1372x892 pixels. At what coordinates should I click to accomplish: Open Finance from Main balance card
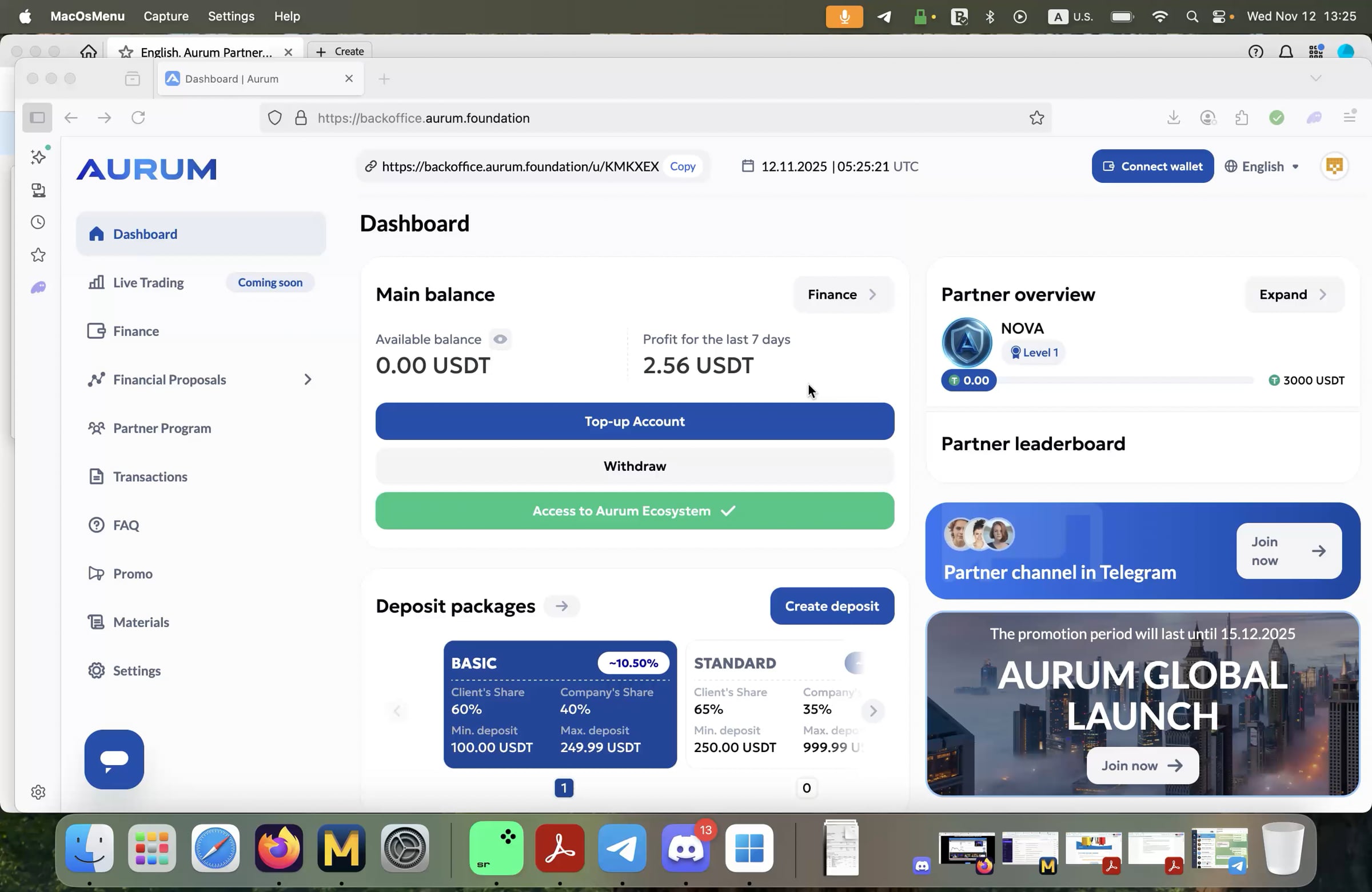coord(843,294)
